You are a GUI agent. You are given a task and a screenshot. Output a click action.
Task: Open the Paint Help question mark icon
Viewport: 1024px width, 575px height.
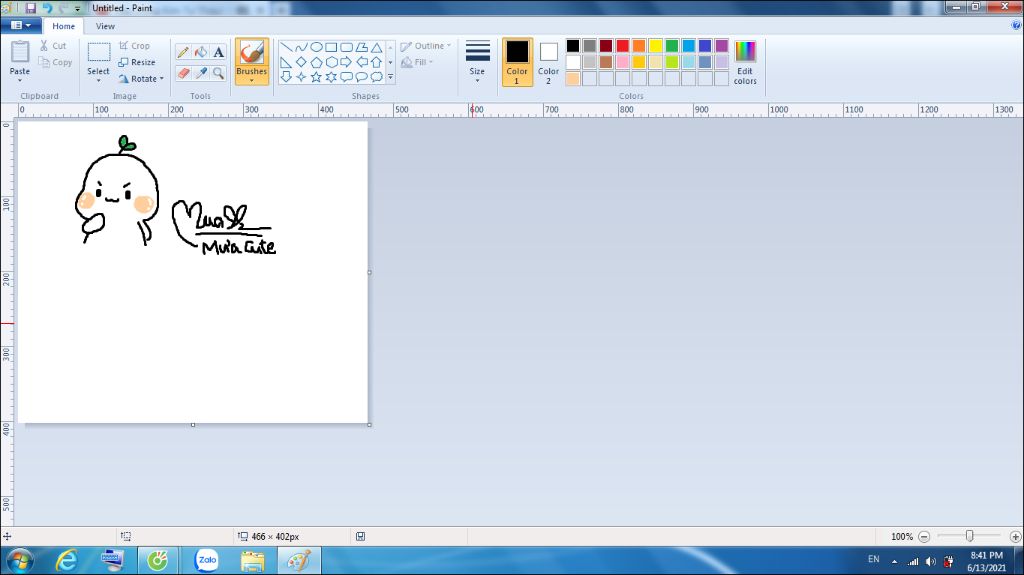[x=1016, y=25]
